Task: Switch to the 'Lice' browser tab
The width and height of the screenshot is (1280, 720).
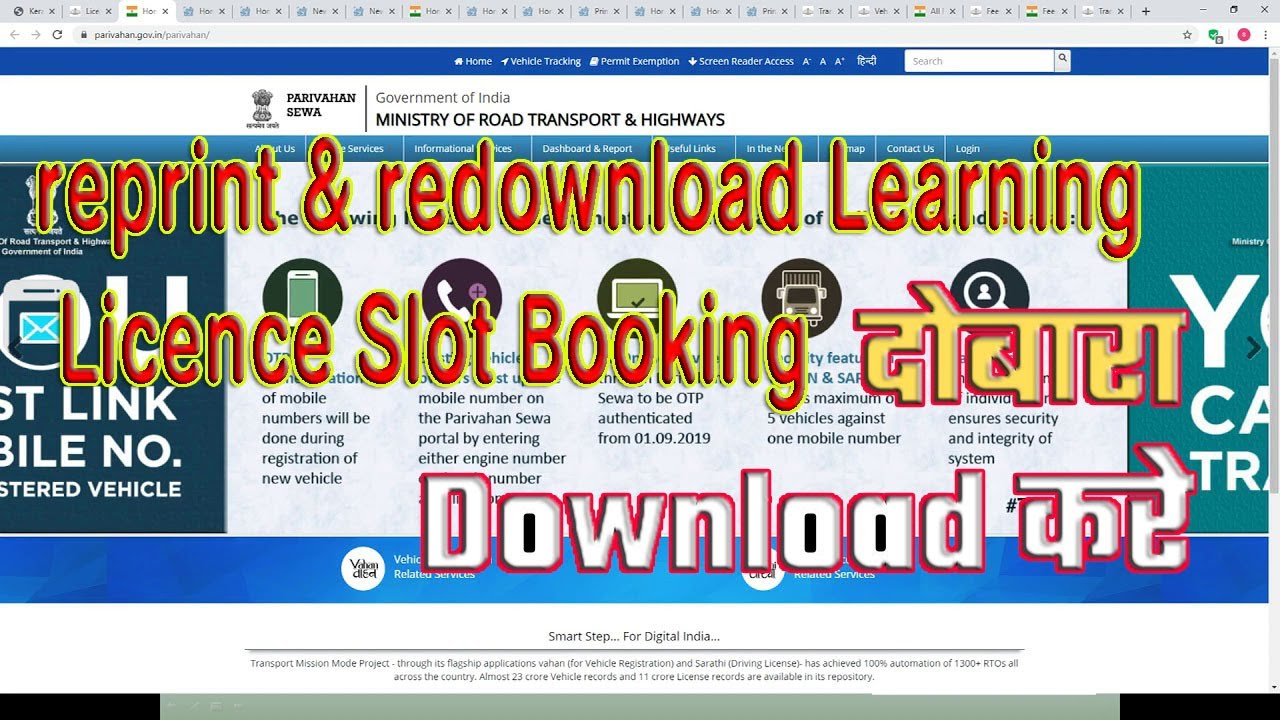Action: point(90,11)
